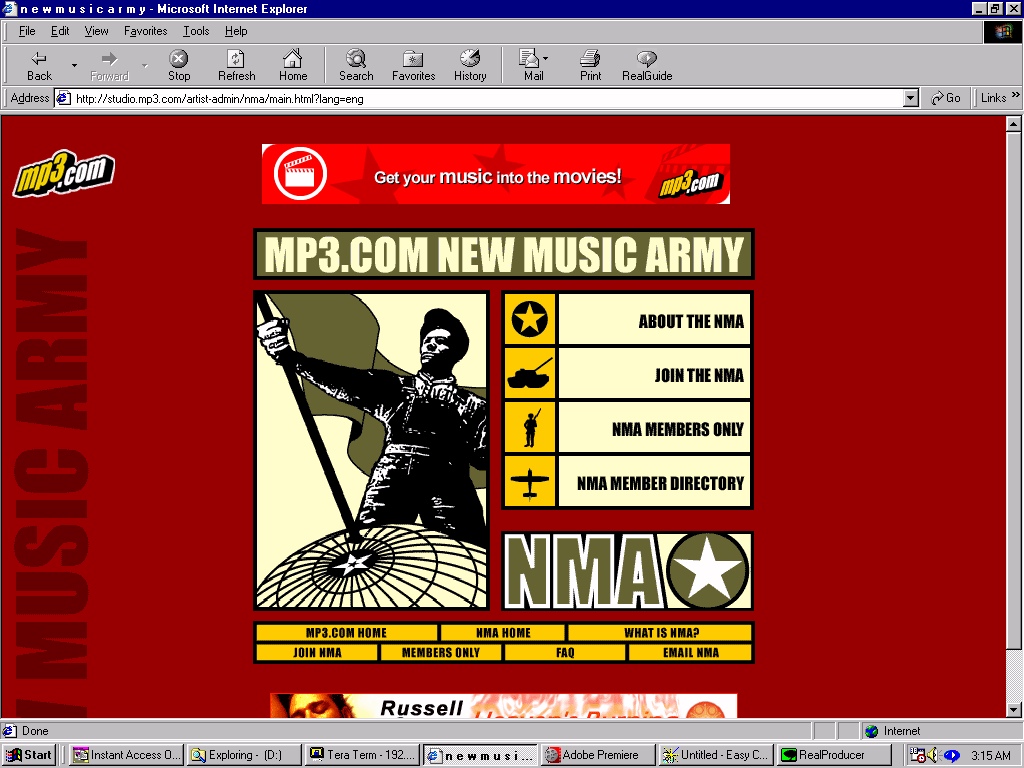
Task: Click the mp3.com logo in the page corner
Action: 64,173
